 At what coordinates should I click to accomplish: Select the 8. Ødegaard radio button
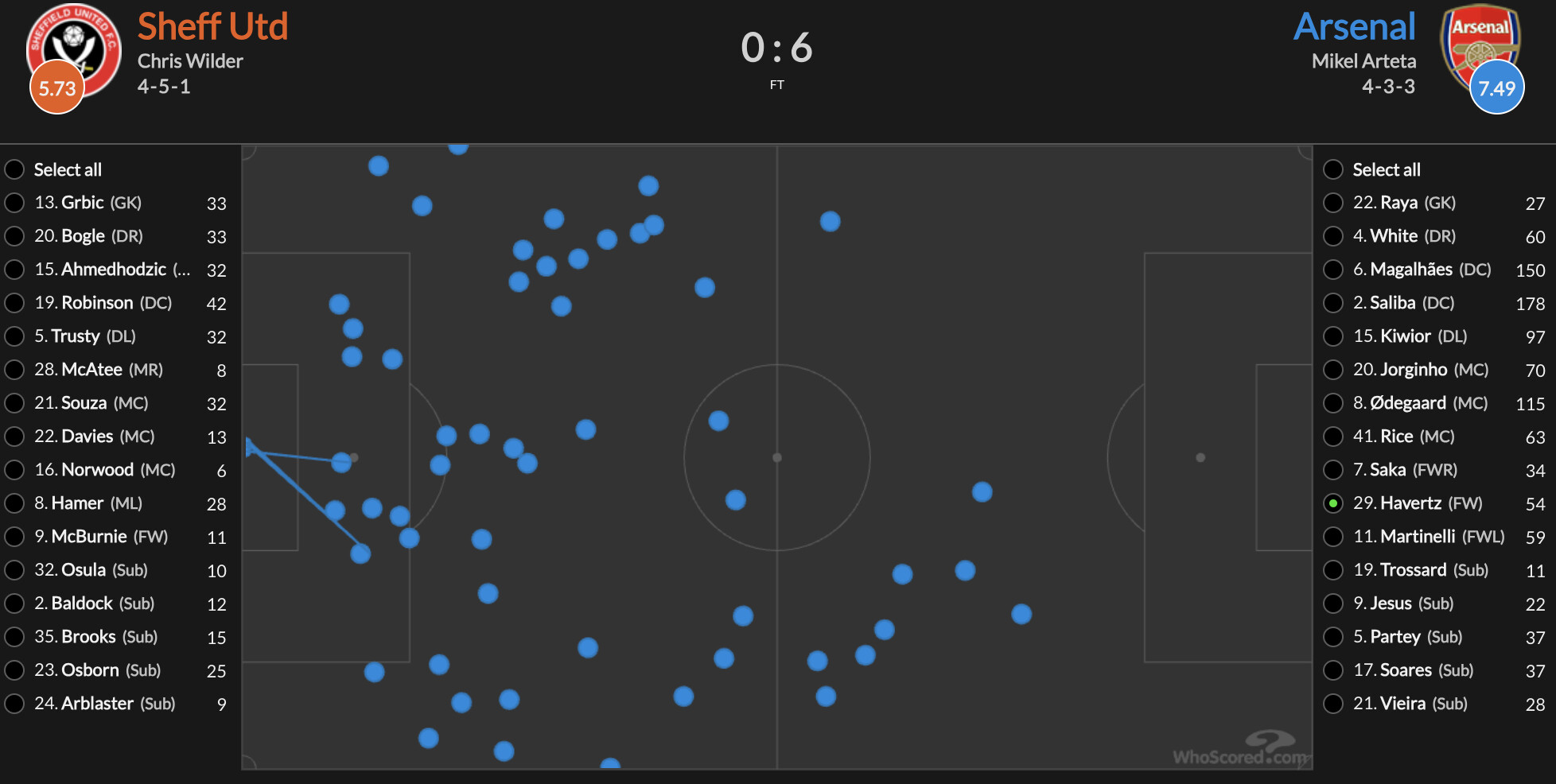(x=1333, y=403)
